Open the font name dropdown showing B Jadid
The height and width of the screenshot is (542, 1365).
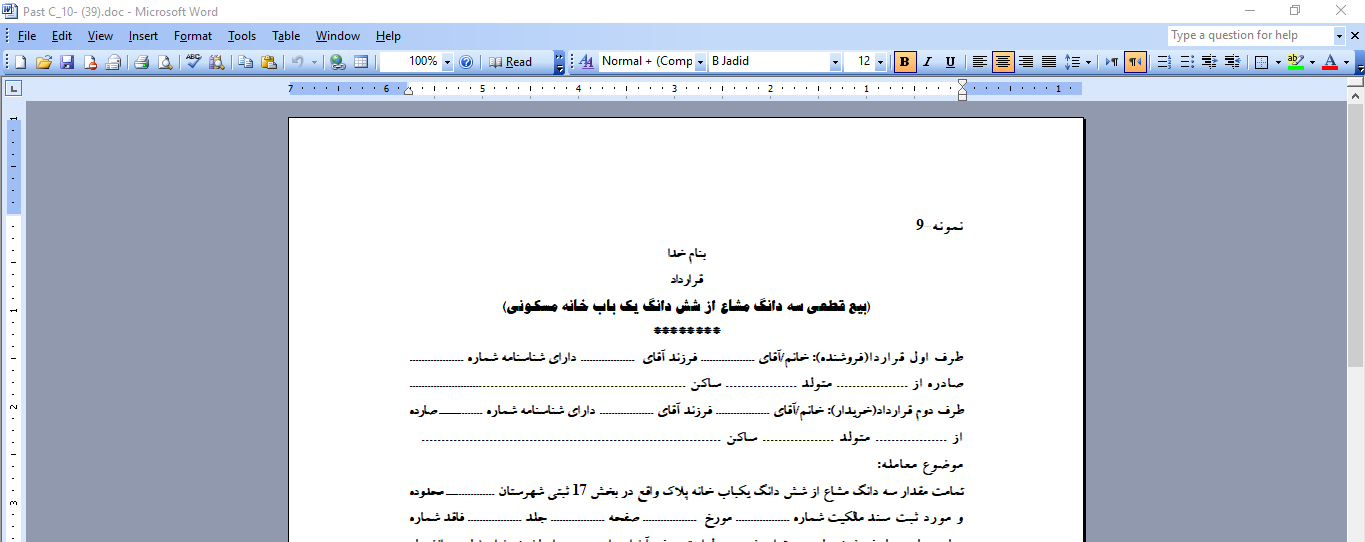[835, 62]
